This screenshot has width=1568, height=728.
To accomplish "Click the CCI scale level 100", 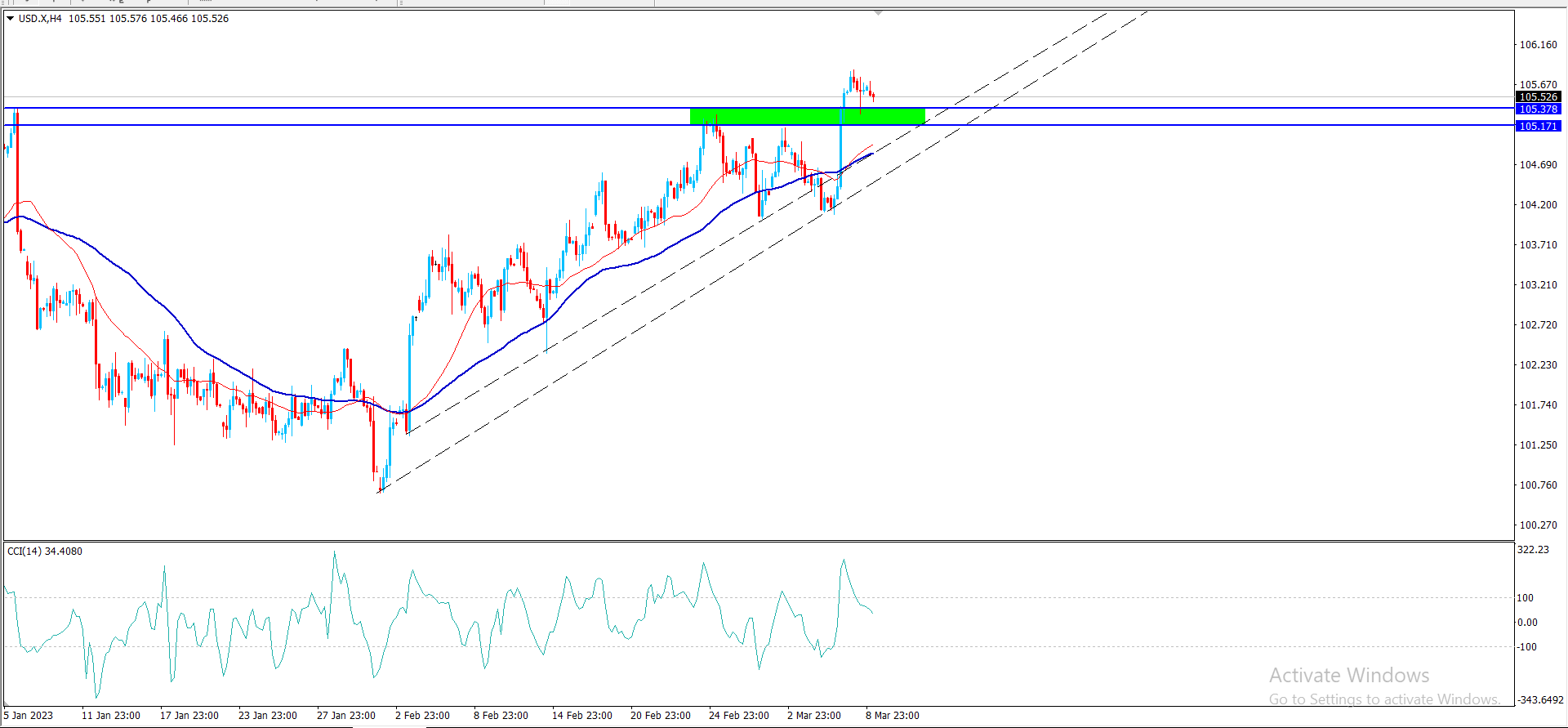I will [x=1526, y=598].
